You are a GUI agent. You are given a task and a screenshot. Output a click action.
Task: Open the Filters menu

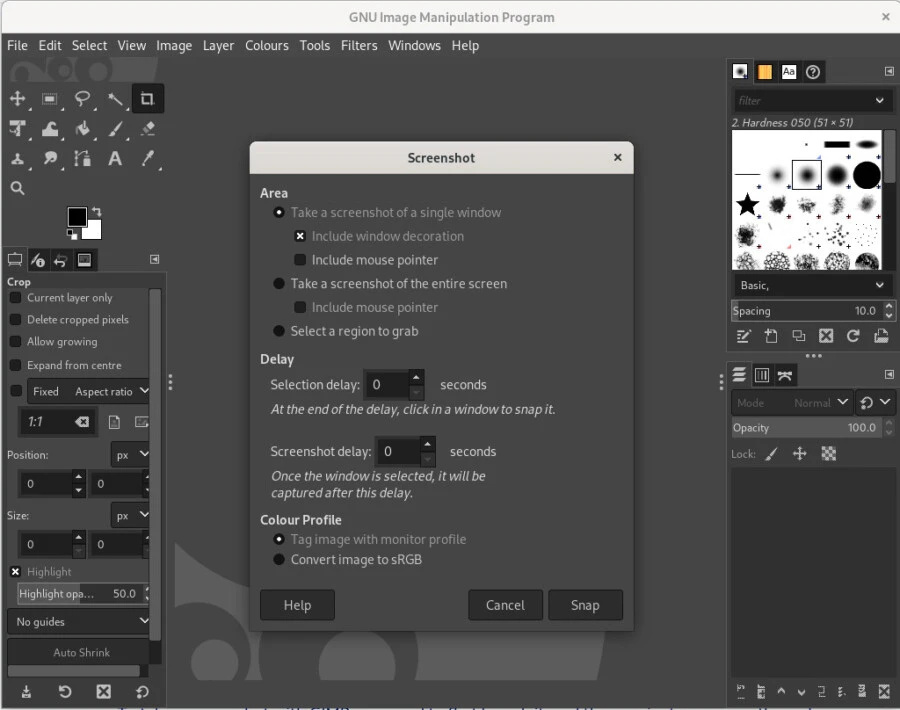pyautogui.click(x=359, y=46)
